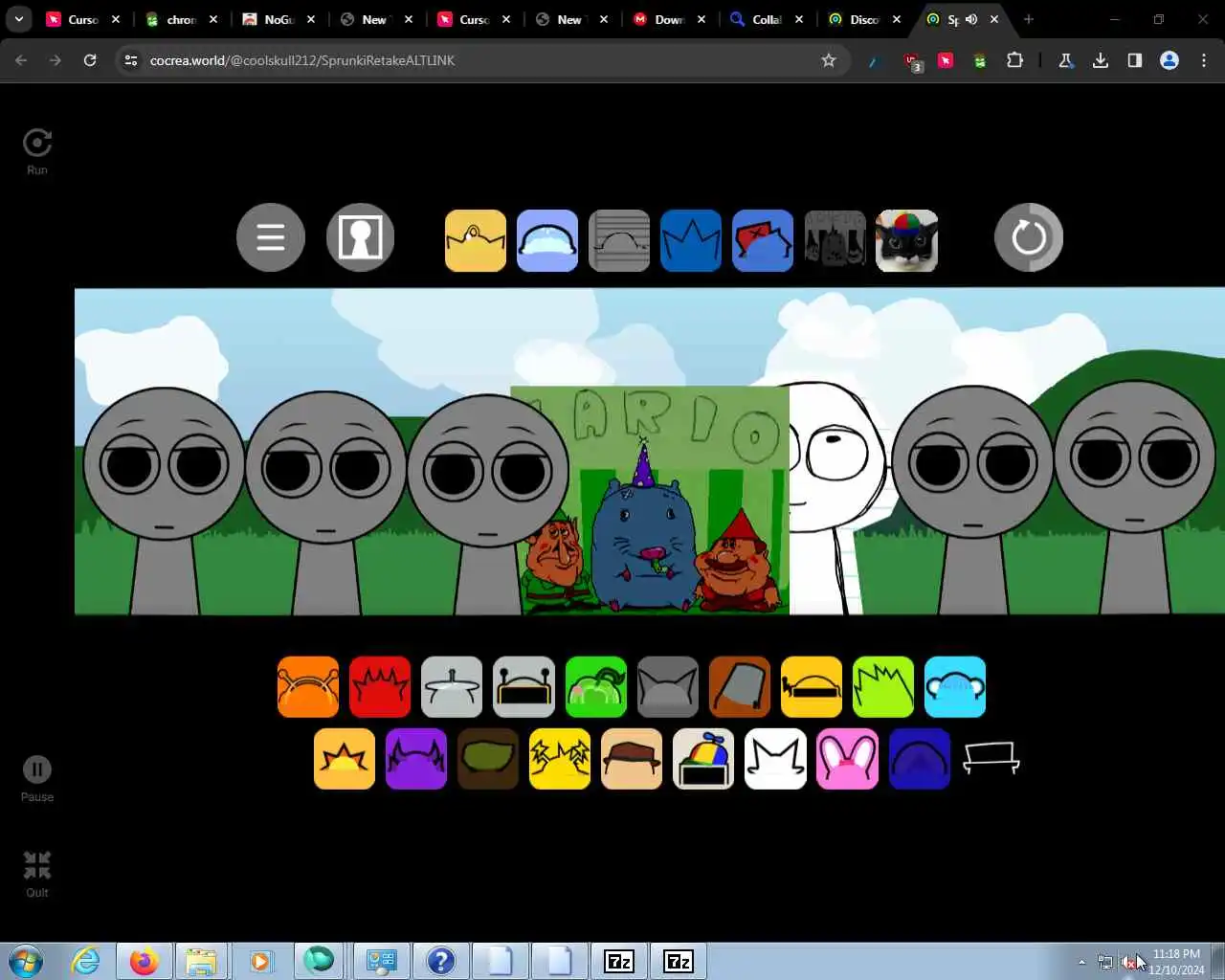Viewport: 1225px width, 980px height.
Task: Switch to the chrome tab
Action: point(182,19)
